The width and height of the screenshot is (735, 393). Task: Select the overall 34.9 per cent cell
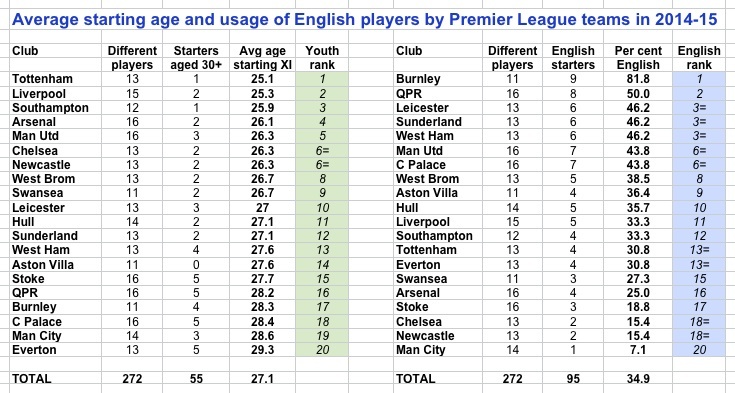pyautogui.click(x=638, y=378)
